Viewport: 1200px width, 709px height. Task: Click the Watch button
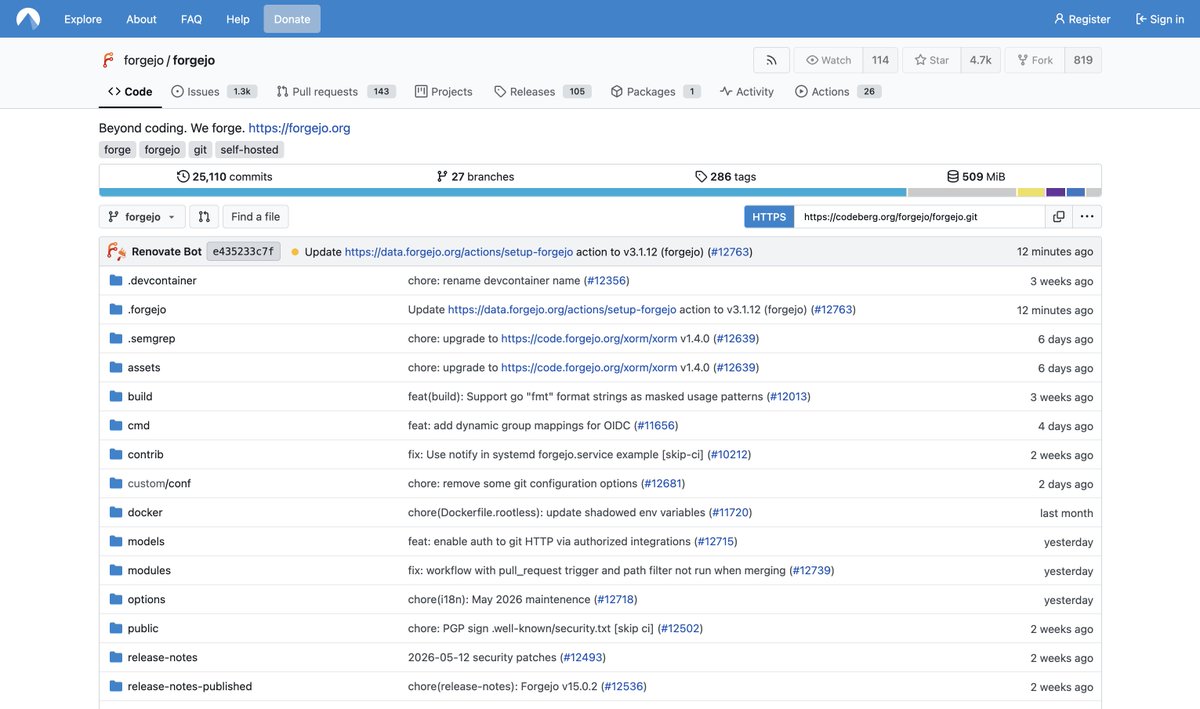(828, 60)
